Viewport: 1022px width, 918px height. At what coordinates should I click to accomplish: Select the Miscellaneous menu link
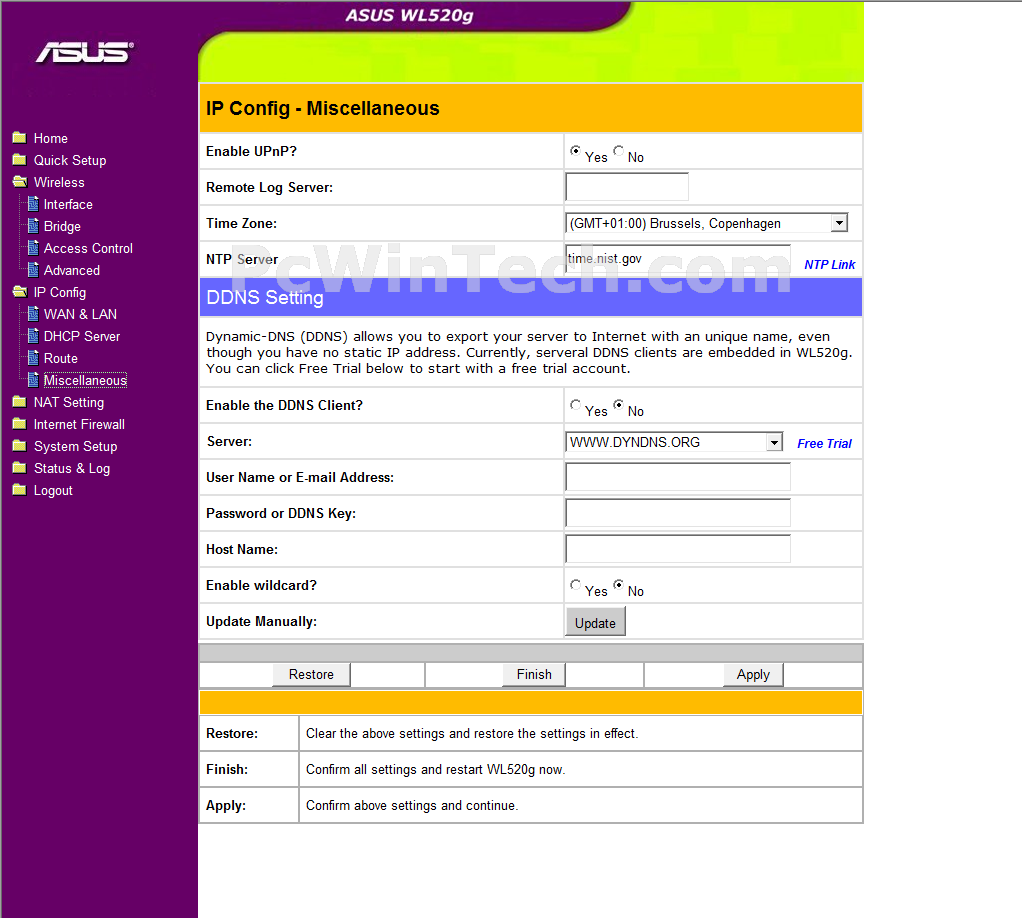85,380
